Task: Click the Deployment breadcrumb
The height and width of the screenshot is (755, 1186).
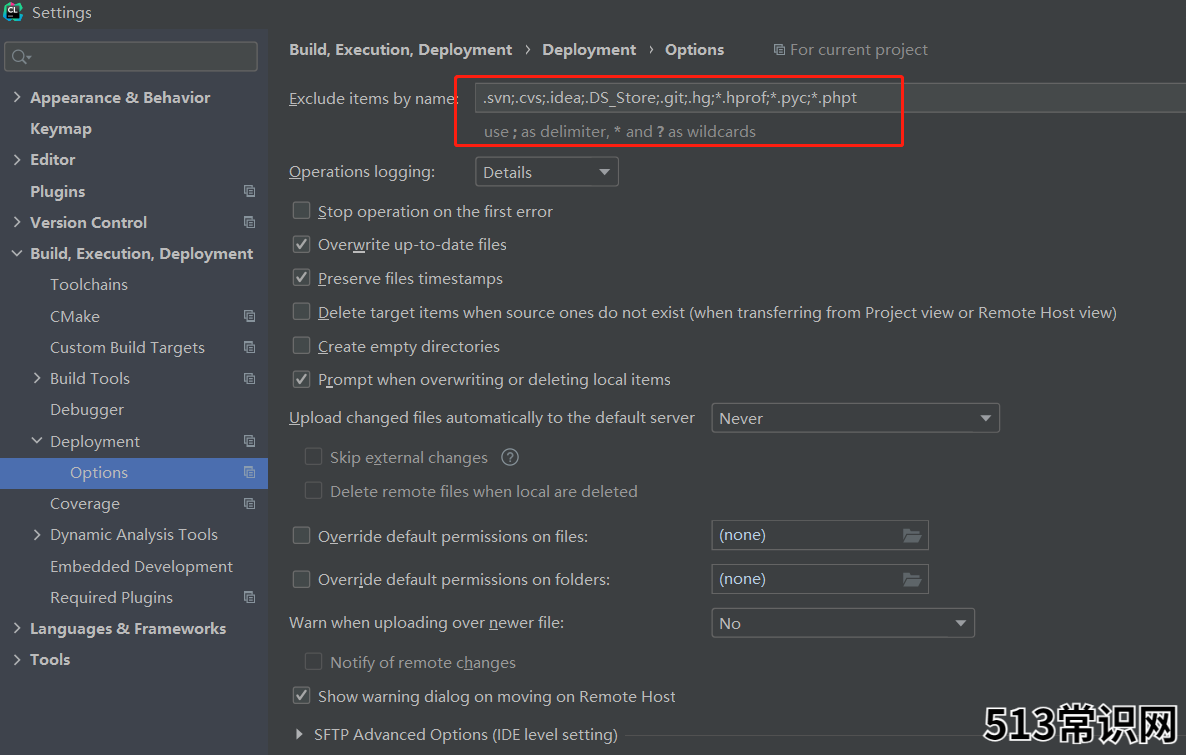Action: coord(589,50)
